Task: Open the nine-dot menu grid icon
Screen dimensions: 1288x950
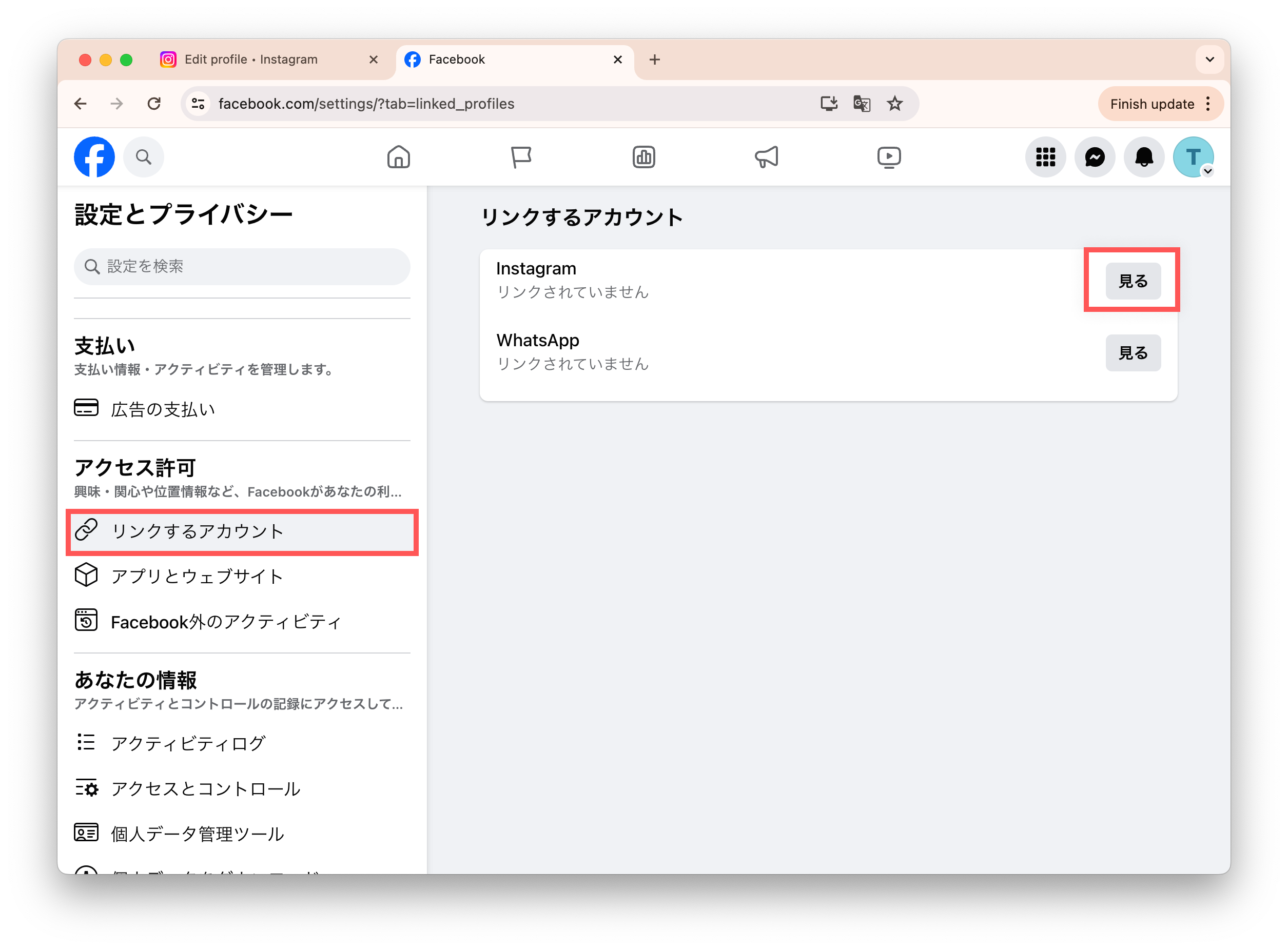Action: 1045,156
